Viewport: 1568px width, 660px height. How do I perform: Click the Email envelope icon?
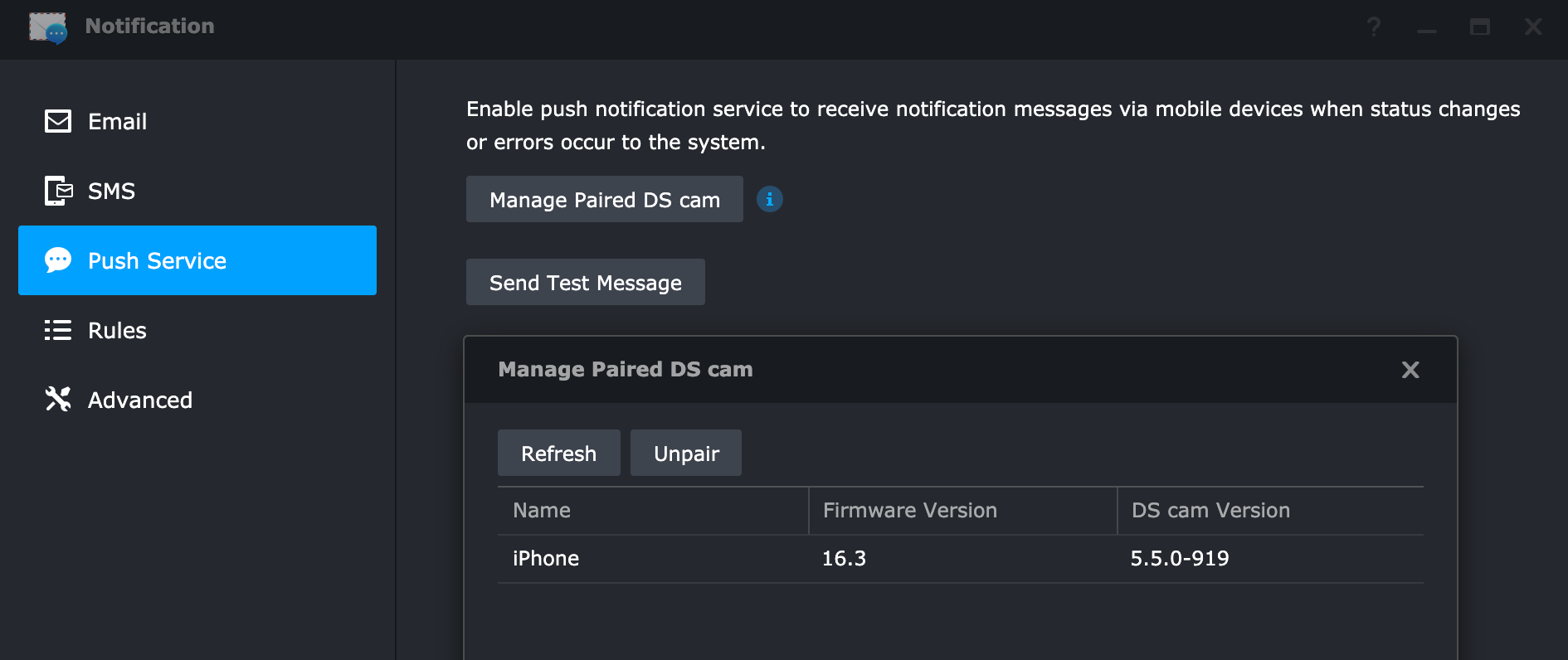58,121
